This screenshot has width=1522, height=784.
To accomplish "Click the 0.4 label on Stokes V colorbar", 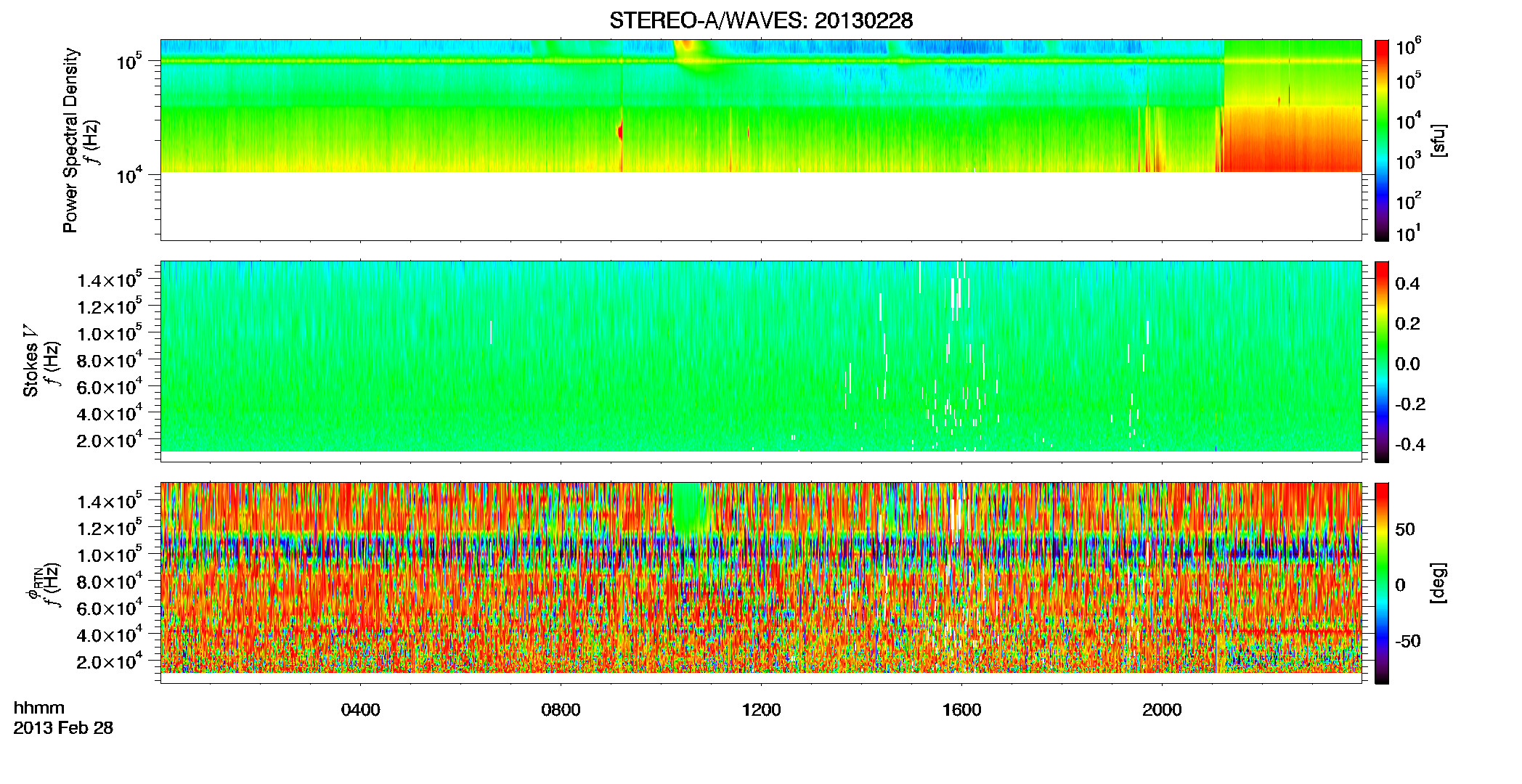I will pyautogui.click(x=1407, y=284).
